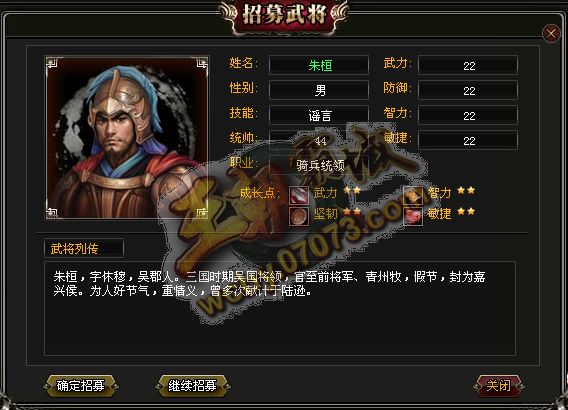Click the 武力 growth point icon
The height and width of the screenshot is (410, 568).
299,195
